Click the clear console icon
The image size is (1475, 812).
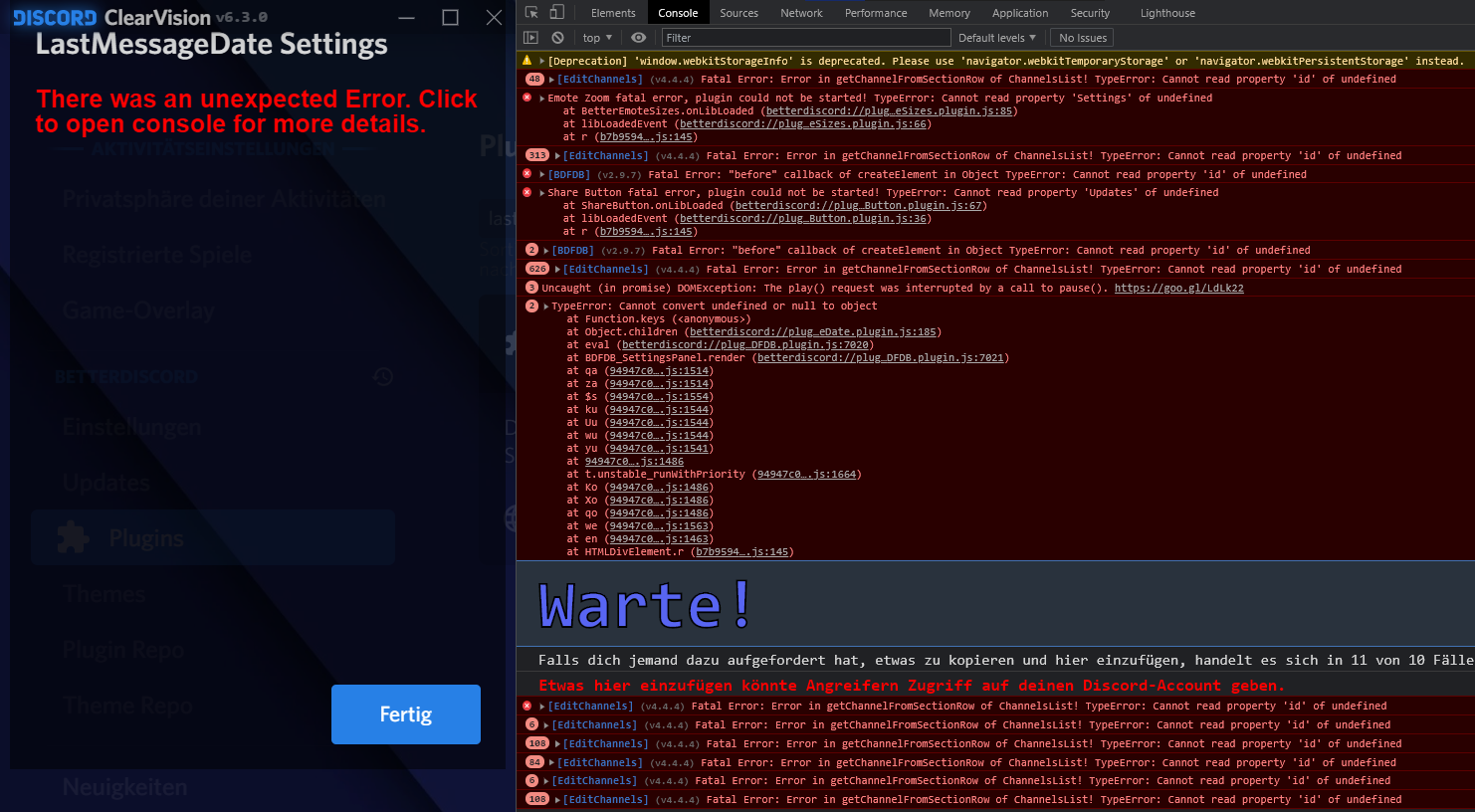(x=558, y=37)
